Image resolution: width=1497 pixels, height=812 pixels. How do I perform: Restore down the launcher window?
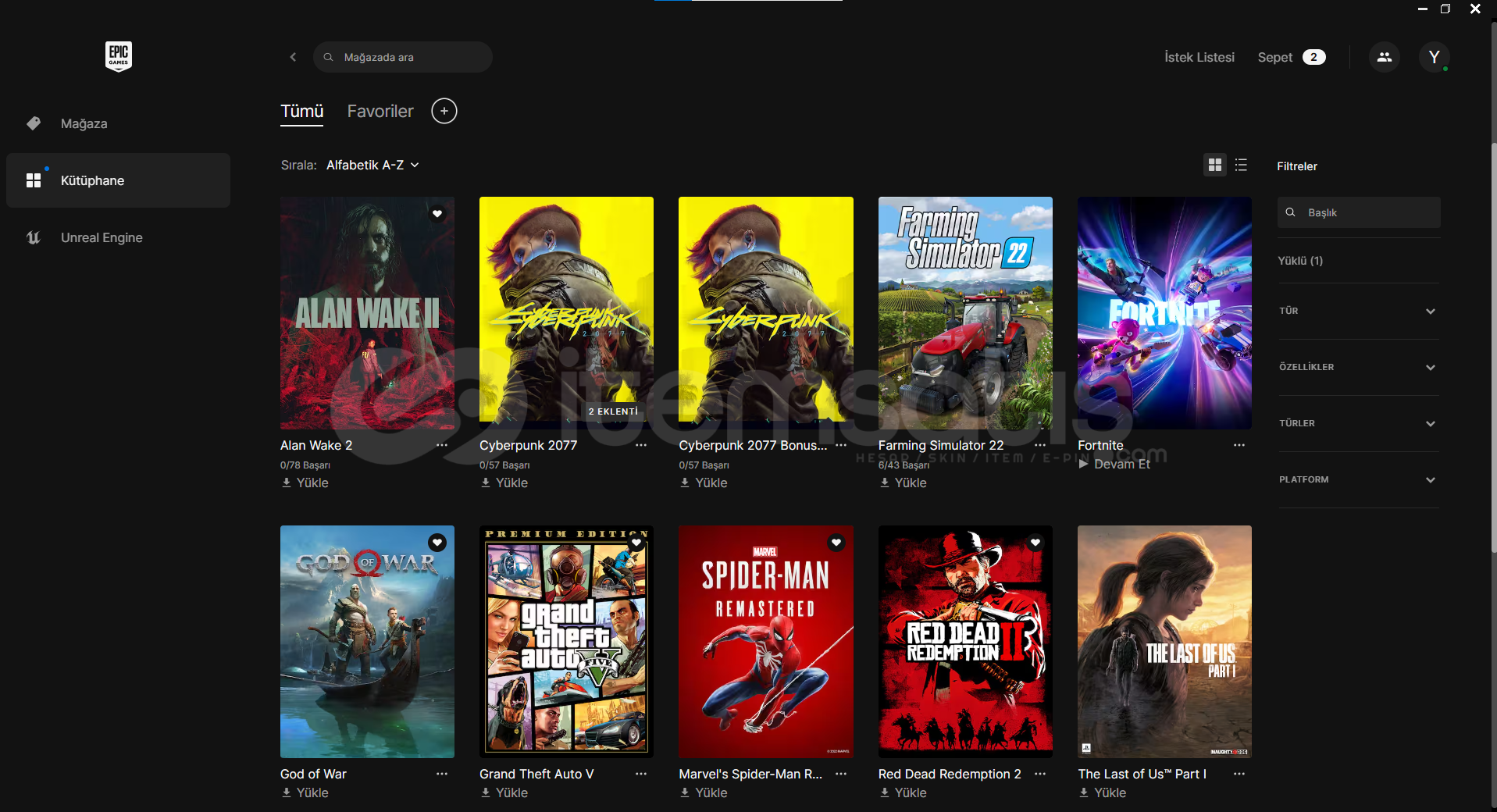(x=1445, y=9)
